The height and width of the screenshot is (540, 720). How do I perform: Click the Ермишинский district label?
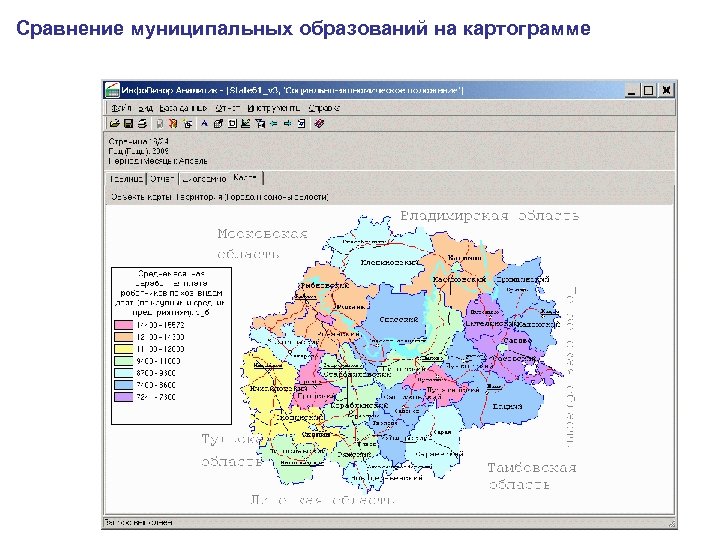[522, 279]
